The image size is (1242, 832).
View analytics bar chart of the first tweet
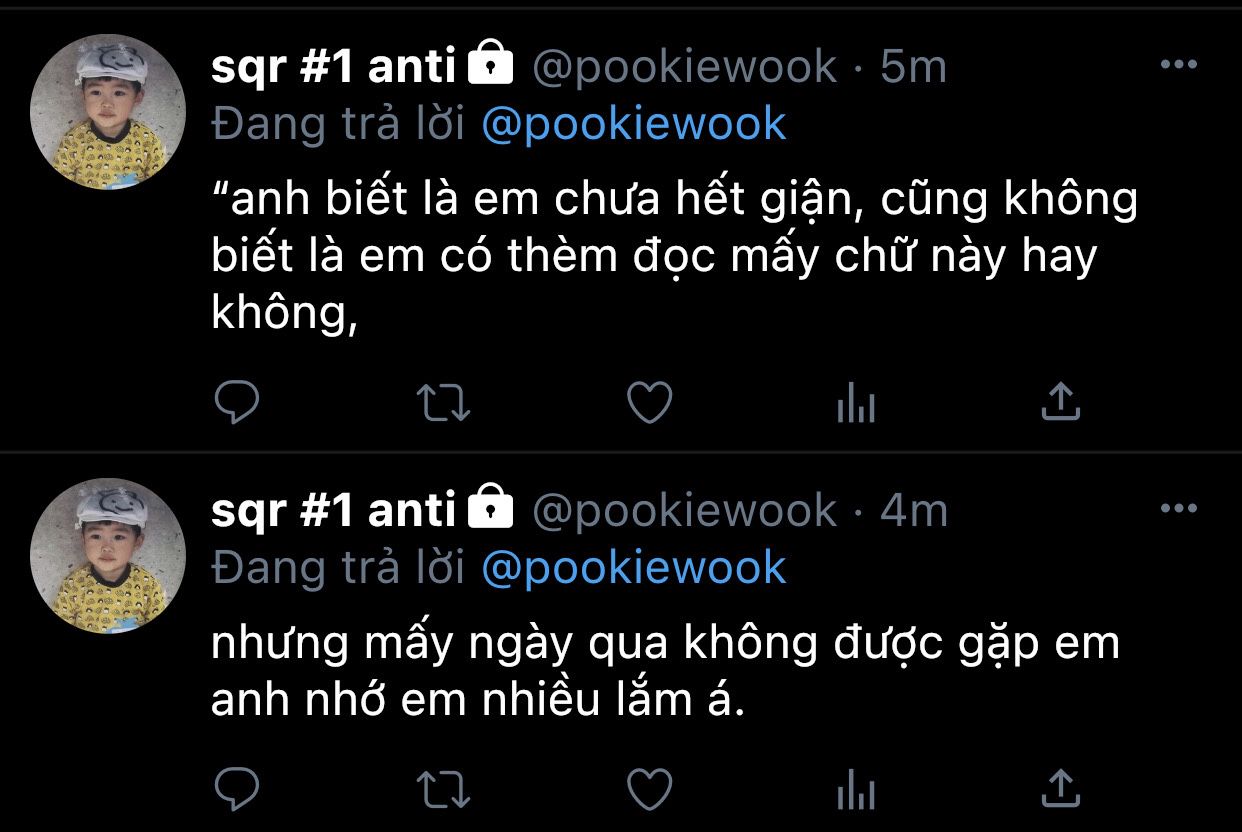[856, 403]
